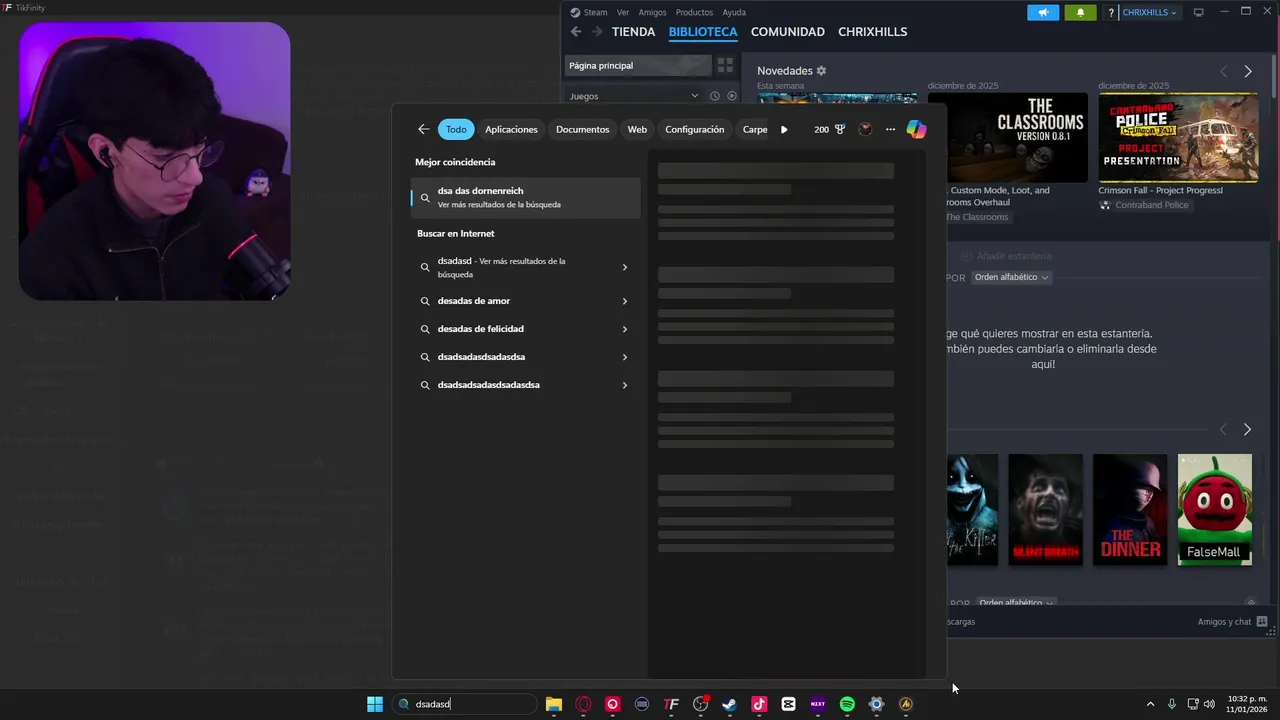Image resolution: width=1280 pixels, height=720 pixels.
Task: Go back with the search panel arrow
Action: 424,129
